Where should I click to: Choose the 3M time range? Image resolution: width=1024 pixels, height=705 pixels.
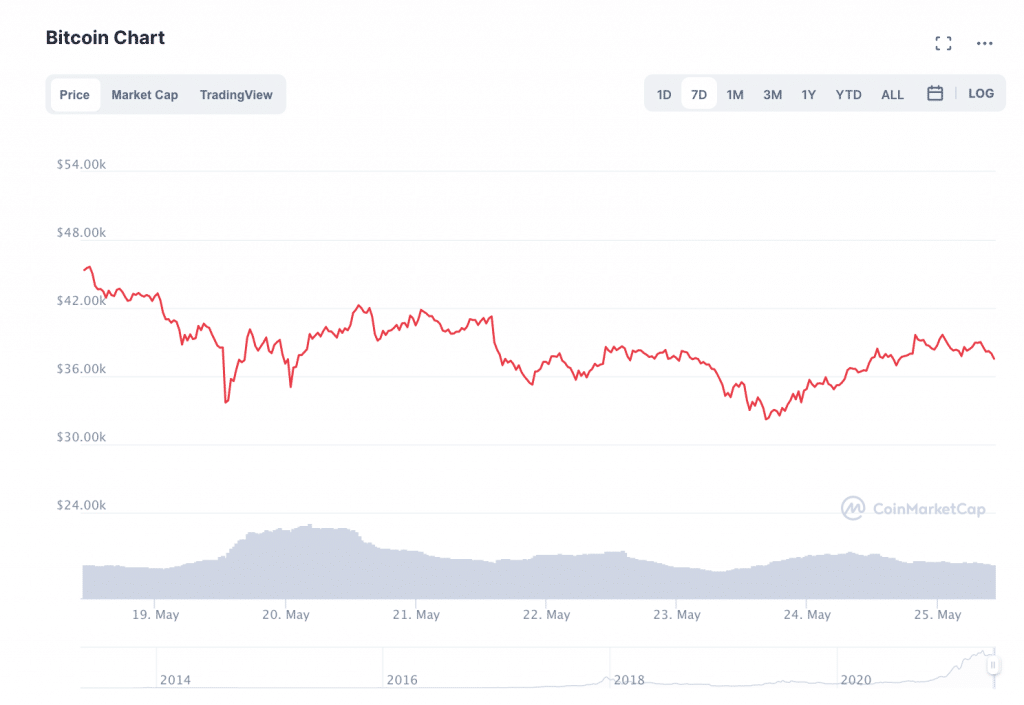click(x=772, y=95)
